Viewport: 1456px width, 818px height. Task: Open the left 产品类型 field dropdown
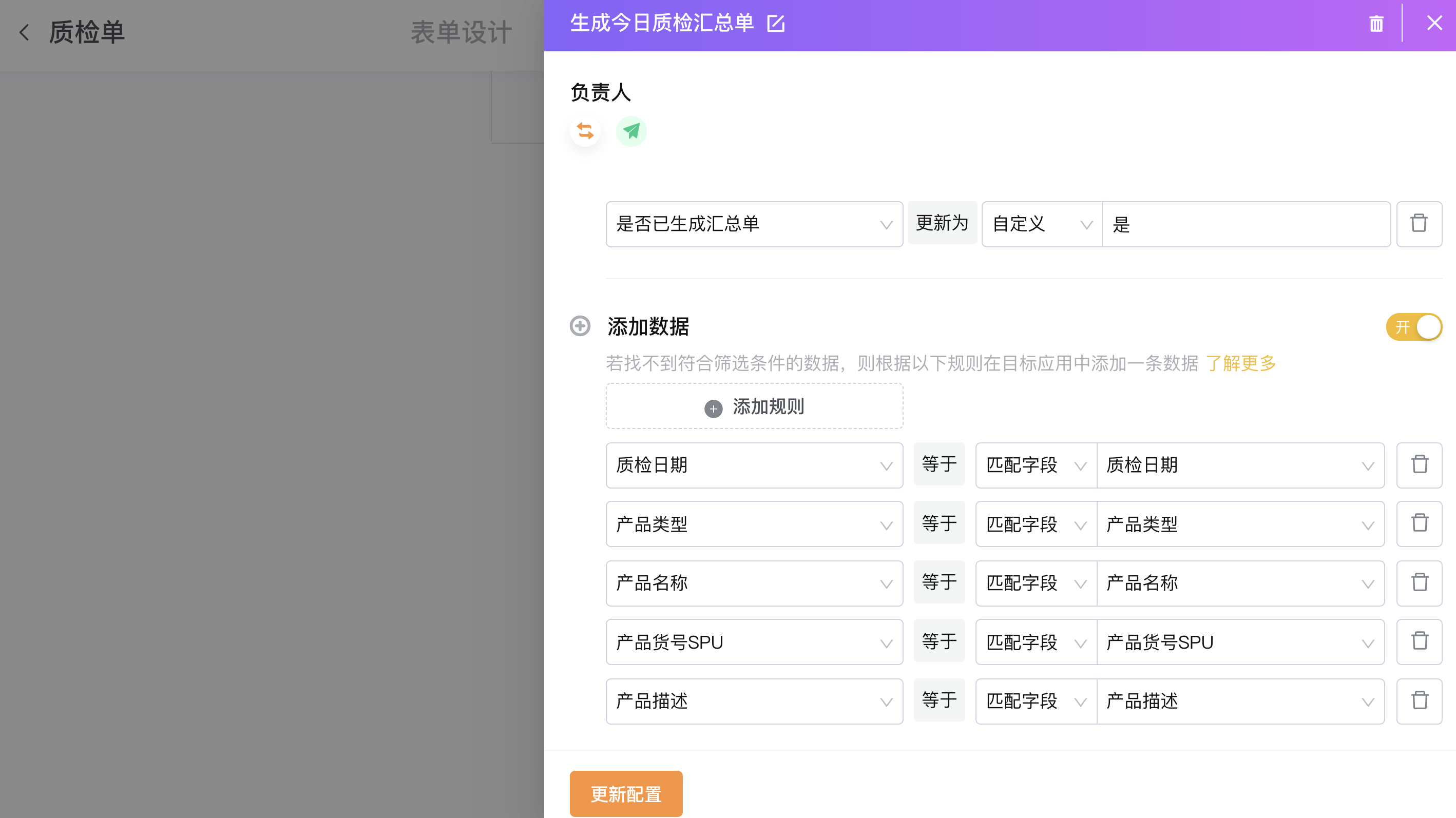tap(754, 523)
